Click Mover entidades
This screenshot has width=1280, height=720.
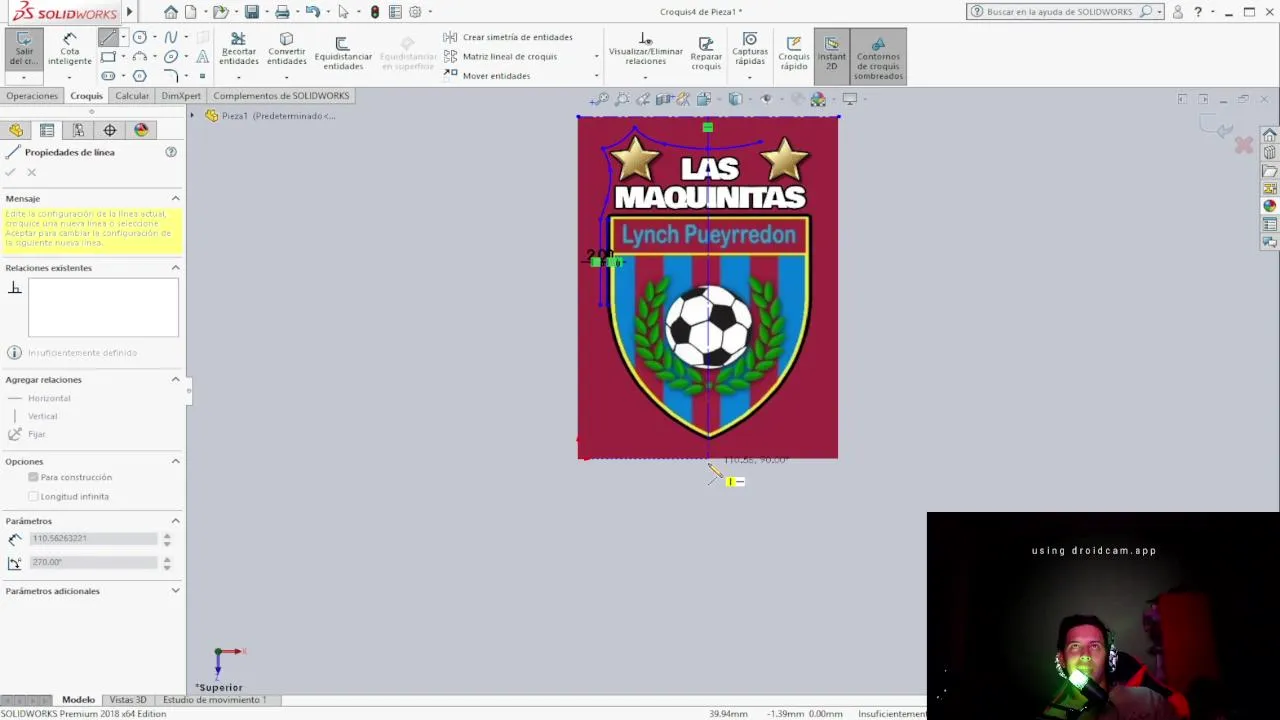[x=487, y=75]
